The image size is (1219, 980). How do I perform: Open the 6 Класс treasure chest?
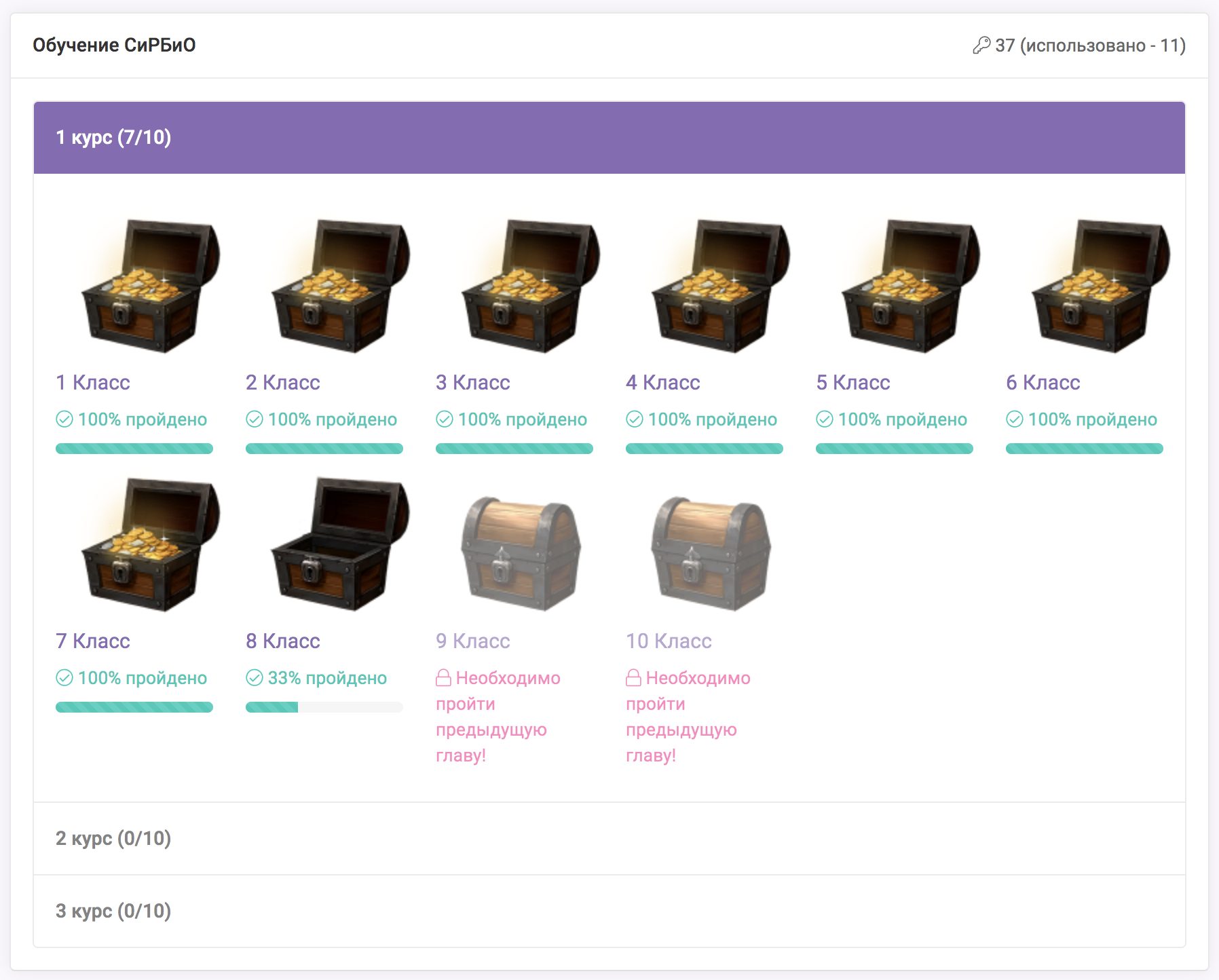1101,286
